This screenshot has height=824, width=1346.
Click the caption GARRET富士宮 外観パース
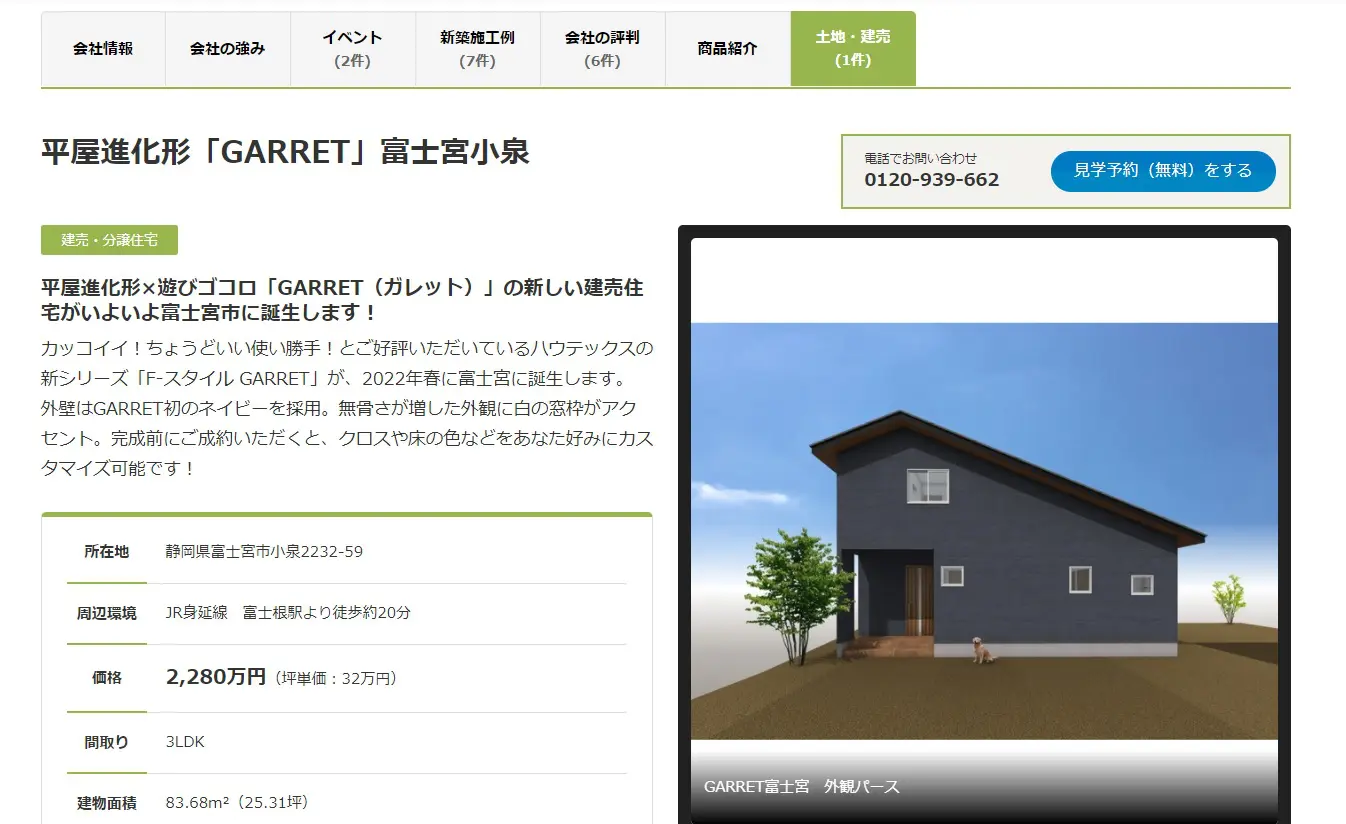(x=801, y=787)
